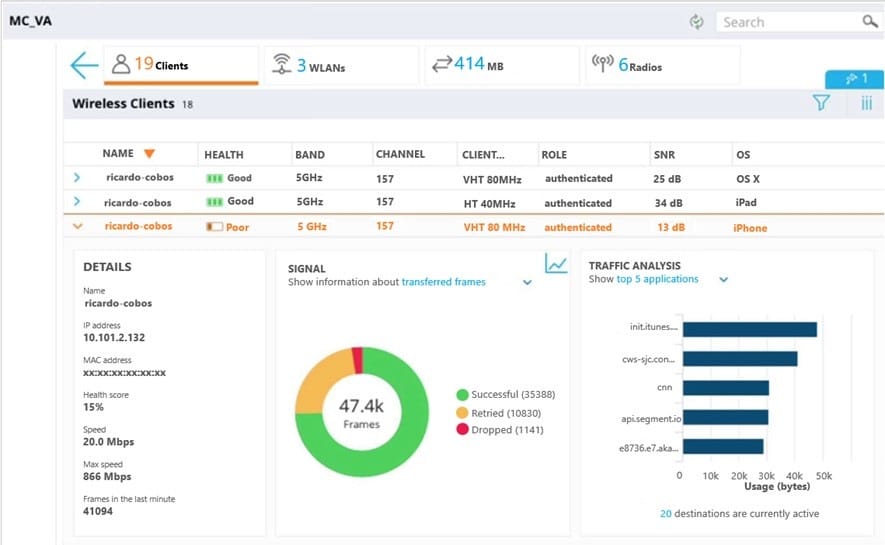Viewport: 885px width, 545px height.
Task: Collapse the ricardo-cobos iPhone row
Action: click(77, 227)
